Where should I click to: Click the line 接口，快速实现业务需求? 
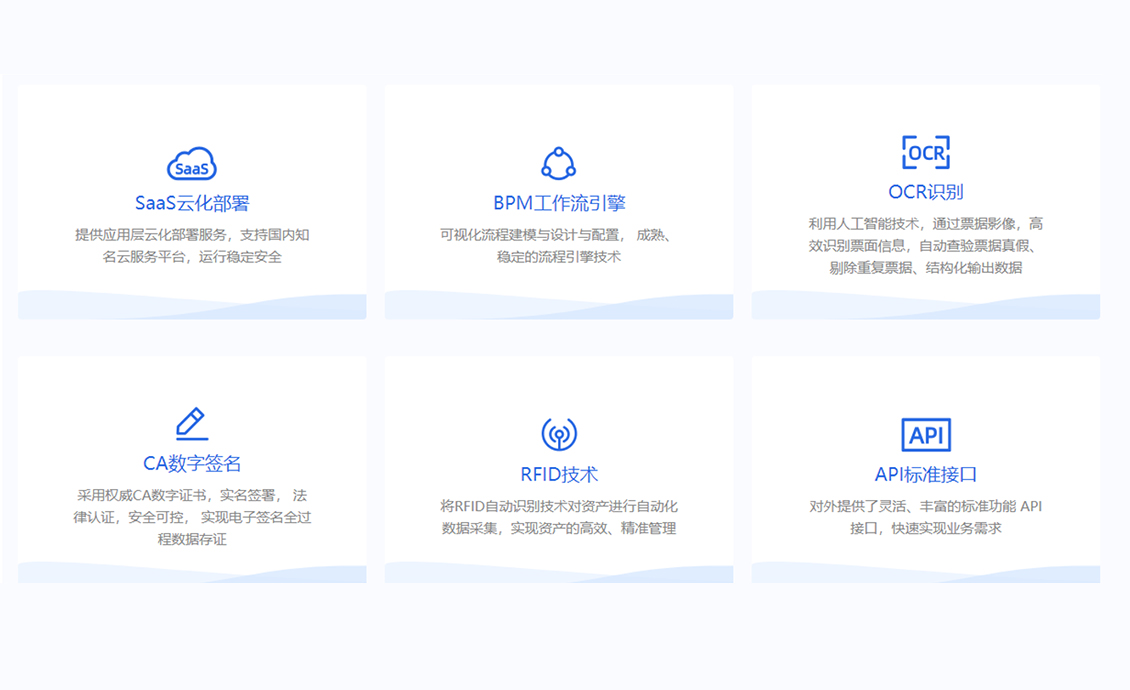coord(925,528)
